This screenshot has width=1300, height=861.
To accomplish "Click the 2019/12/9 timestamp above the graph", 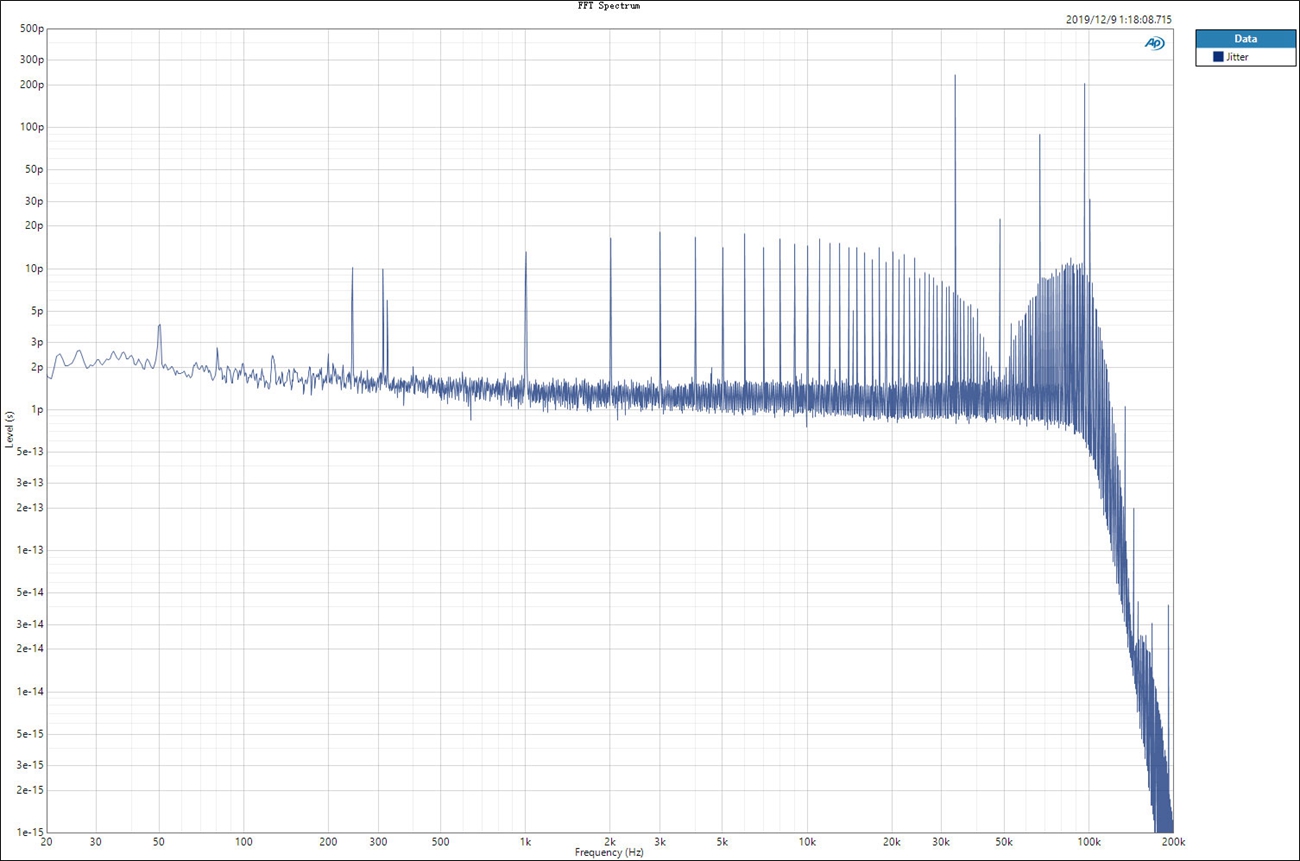I will (x=1118, y=19).
